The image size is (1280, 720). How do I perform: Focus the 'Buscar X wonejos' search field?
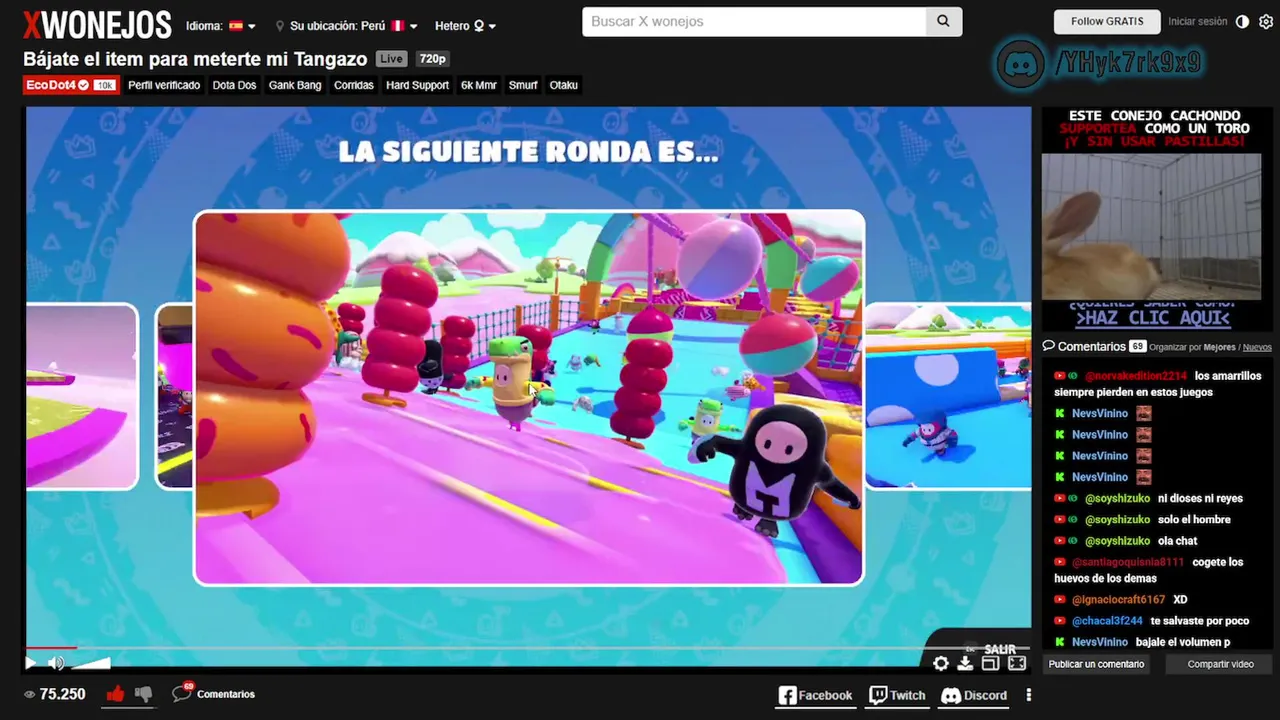tap(754, 21)
